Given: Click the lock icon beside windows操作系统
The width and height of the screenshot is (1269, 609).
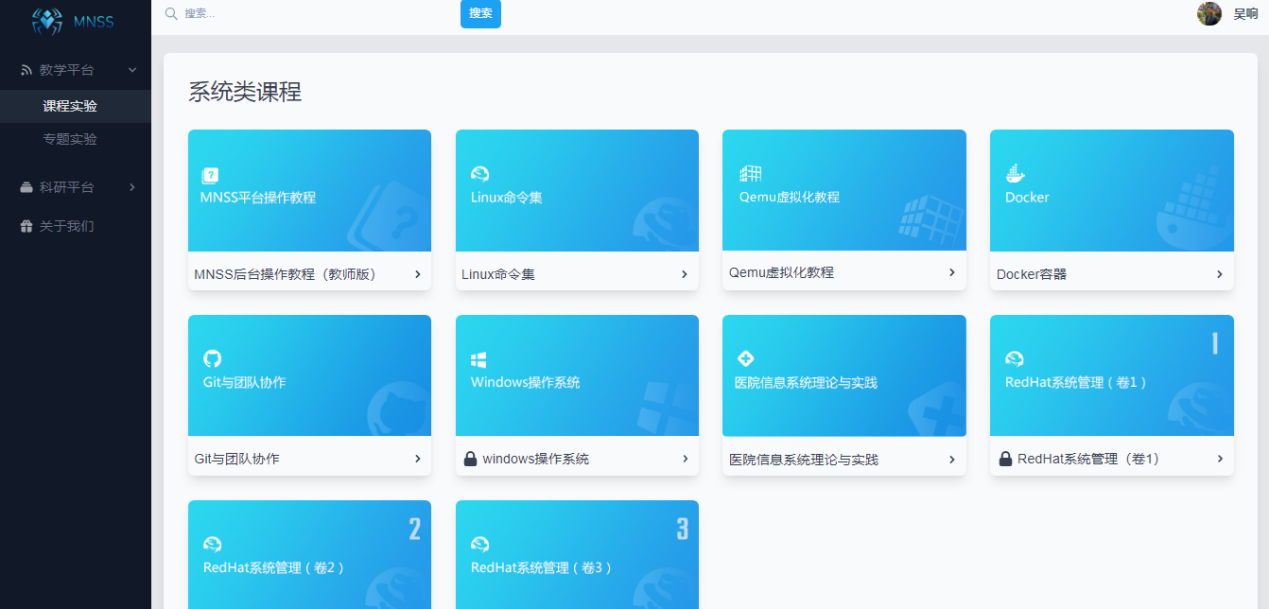Looking at the screenshot, I should [470, 459].
